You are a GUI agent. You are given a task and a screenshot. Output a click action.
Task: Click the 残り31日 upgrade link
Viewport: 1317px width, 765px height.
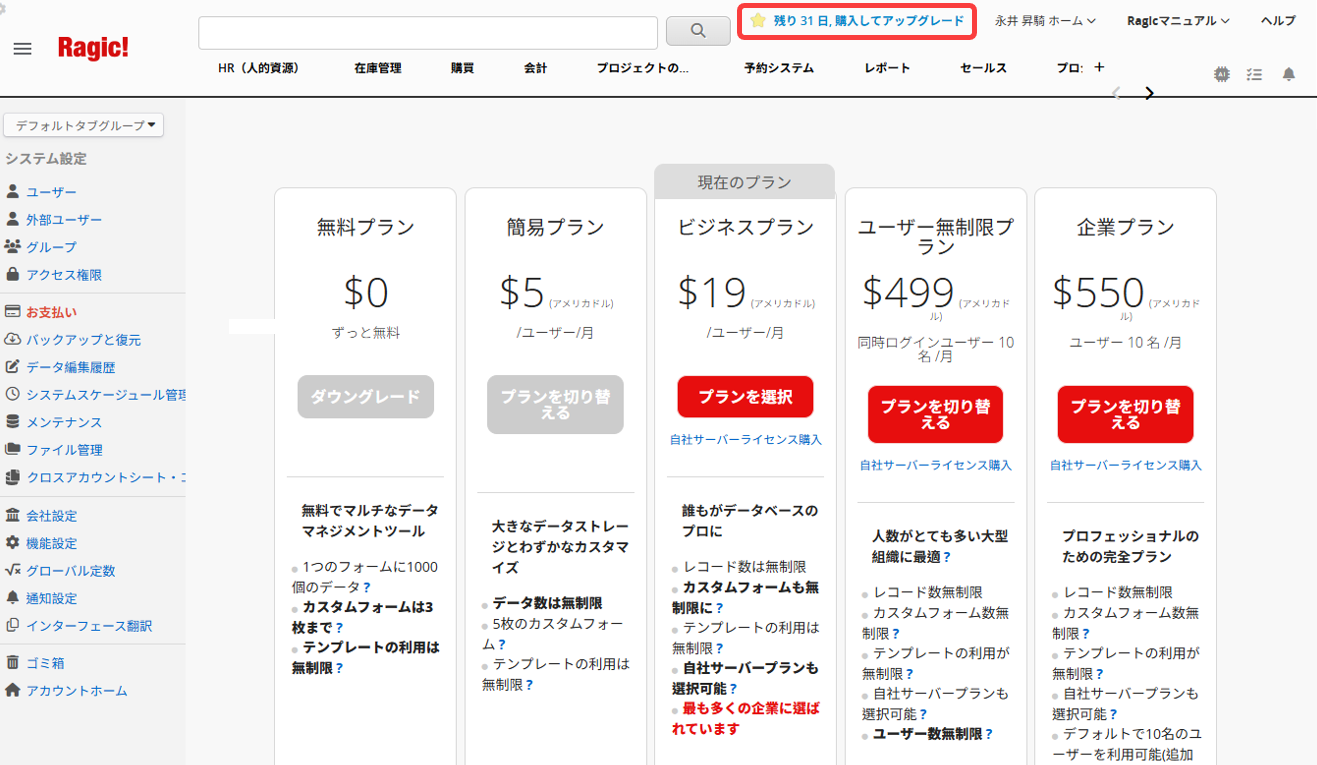[x=869, y=20]
